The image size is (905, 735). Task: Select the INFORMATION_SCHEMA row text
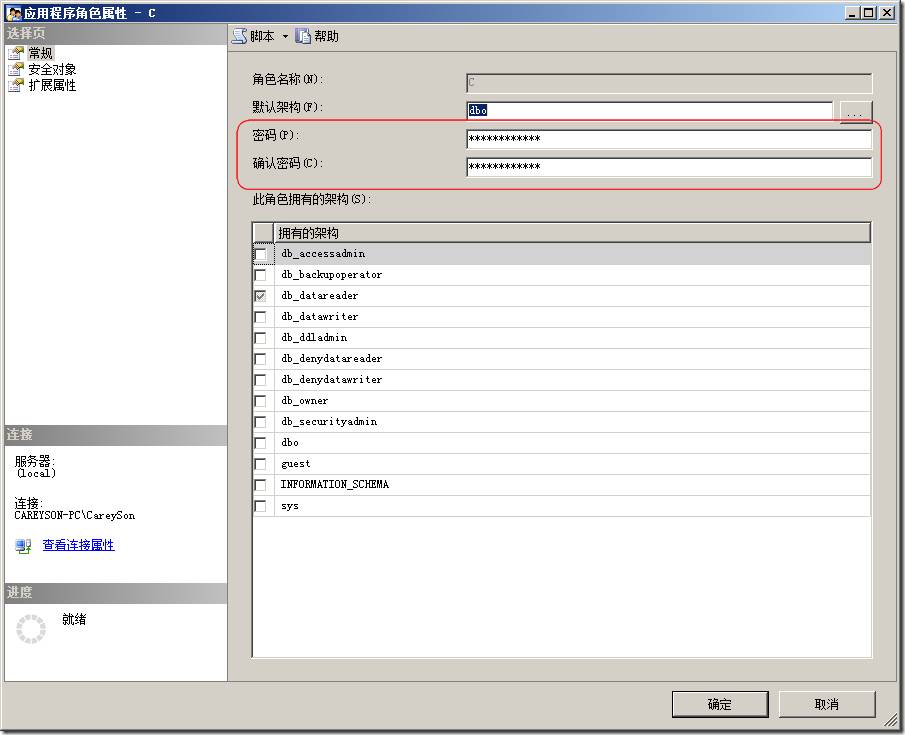point(335,484)
